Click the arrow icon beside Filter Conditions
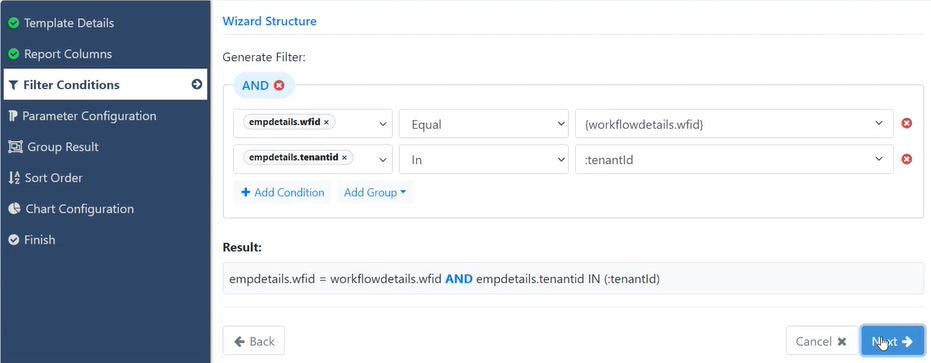The width and height of the screenshot is (931, 363). pos(197,84)
